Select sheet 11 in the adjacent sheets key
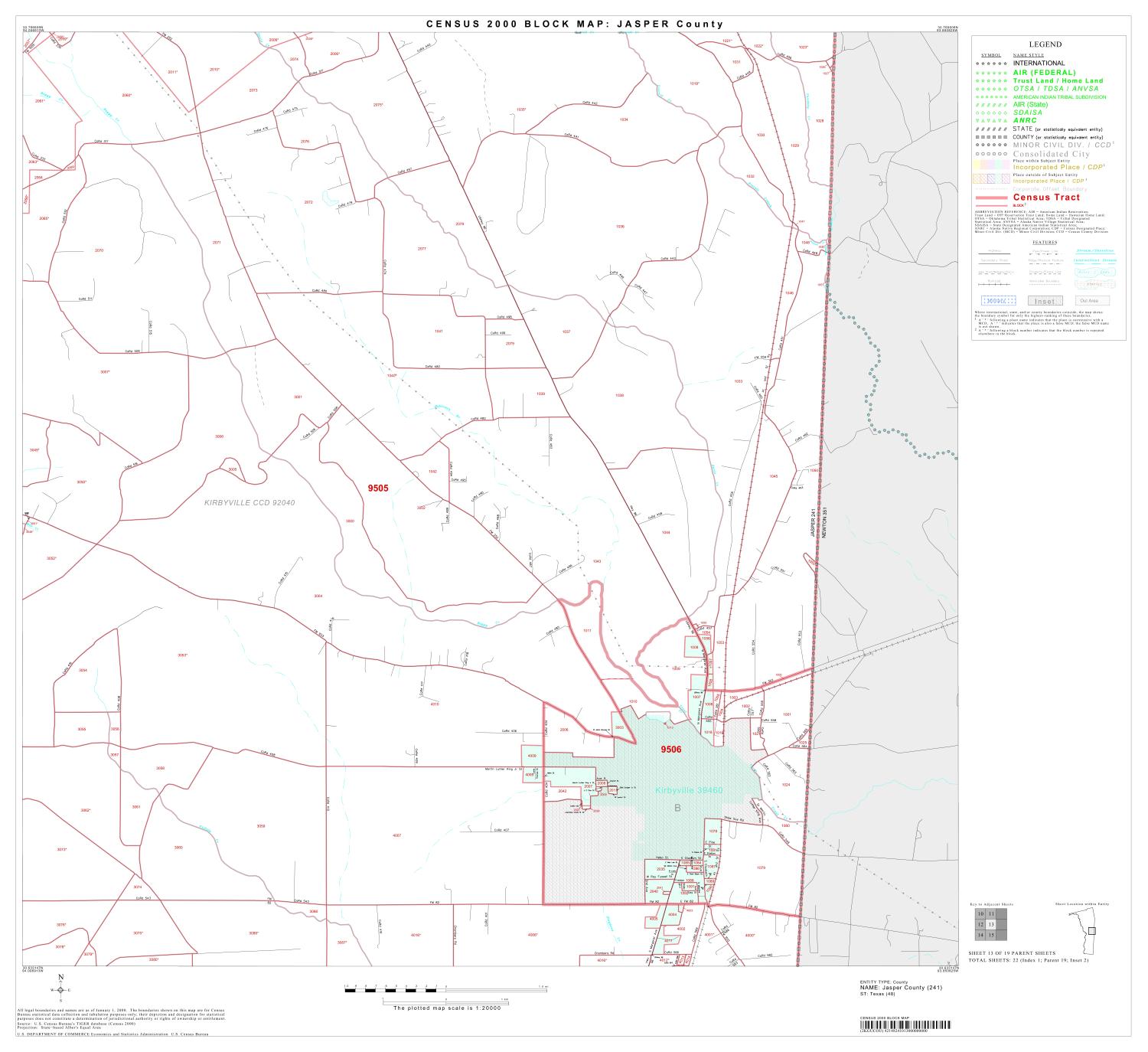 click(991, 913)
